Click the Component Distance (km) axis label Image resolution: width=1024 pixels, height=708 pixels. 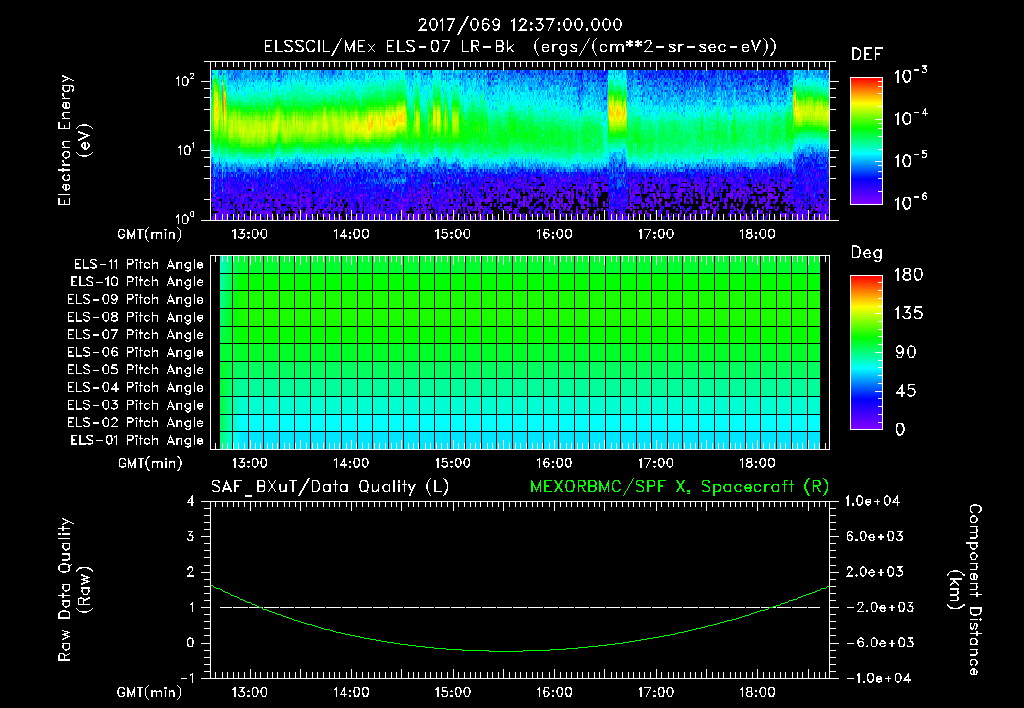(965, 590)
